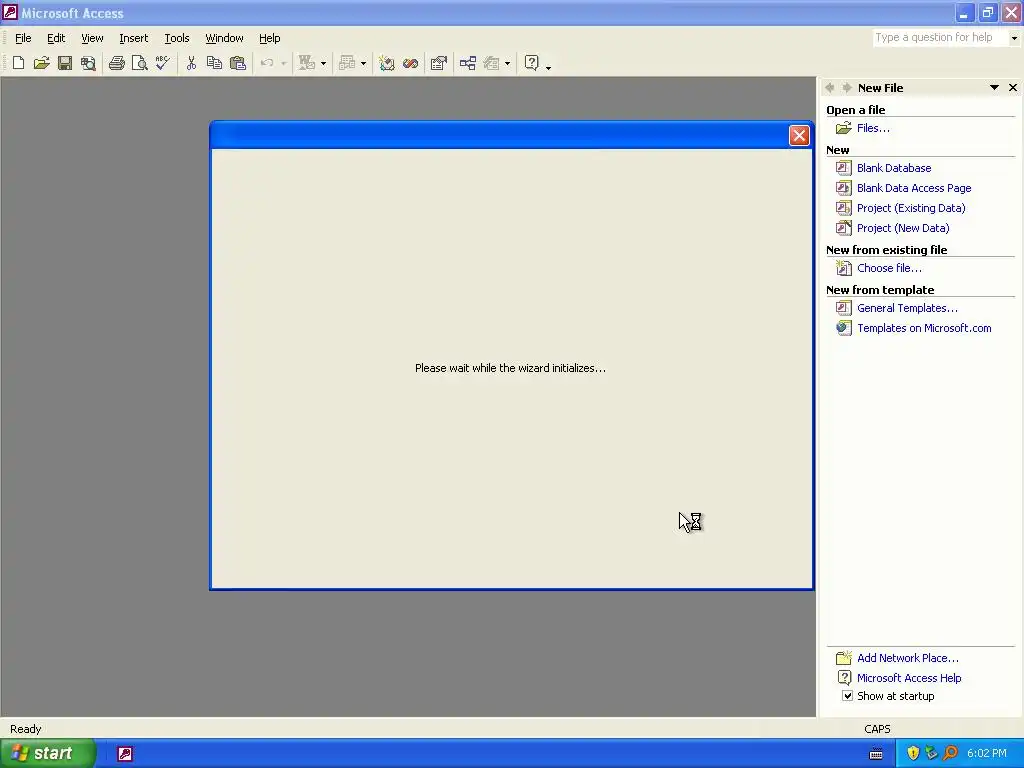The width and height of the screenshot is (1024, 768).
Task: Open Microsoft Access Help link in task pane
Action: coord(909,678)
